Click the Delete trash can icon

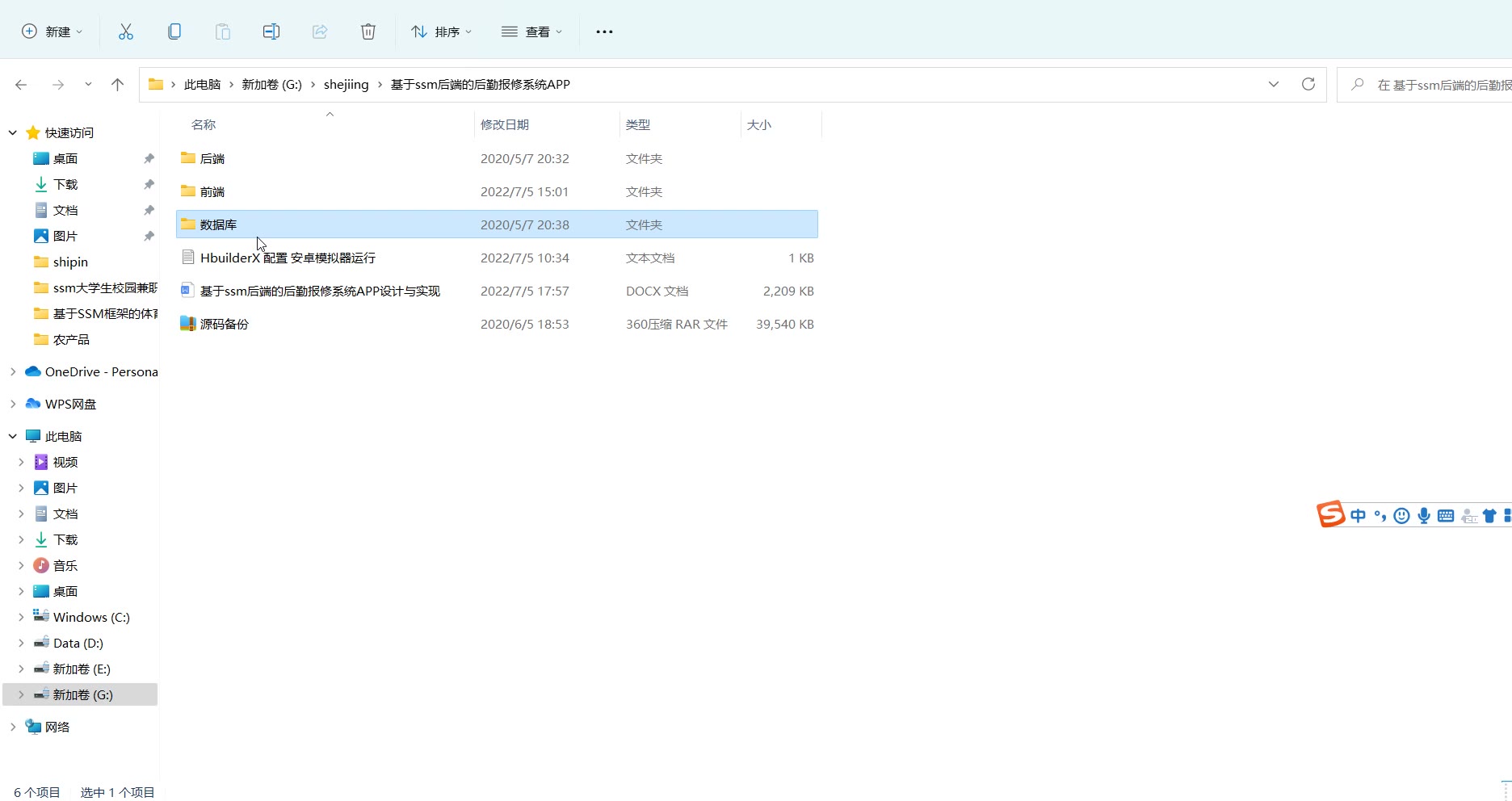click(x=367, y=31)
